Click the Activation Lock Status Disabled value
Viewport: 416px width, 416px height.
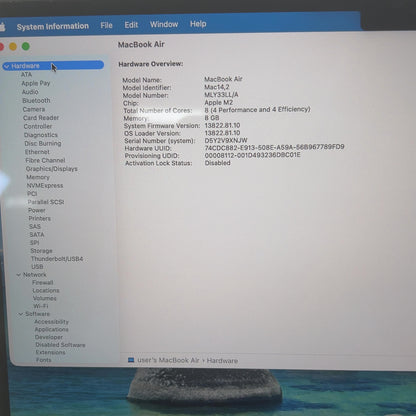pyautogui.click(x=217, y=163)
